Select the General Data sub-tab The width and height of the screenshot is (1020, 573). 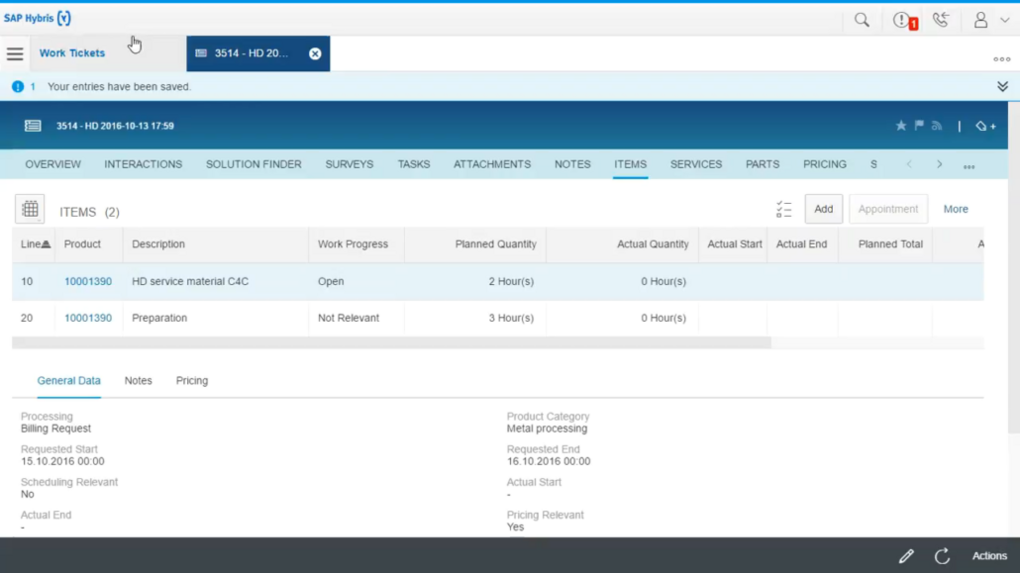pyautogui.click(x=68, y=380)
